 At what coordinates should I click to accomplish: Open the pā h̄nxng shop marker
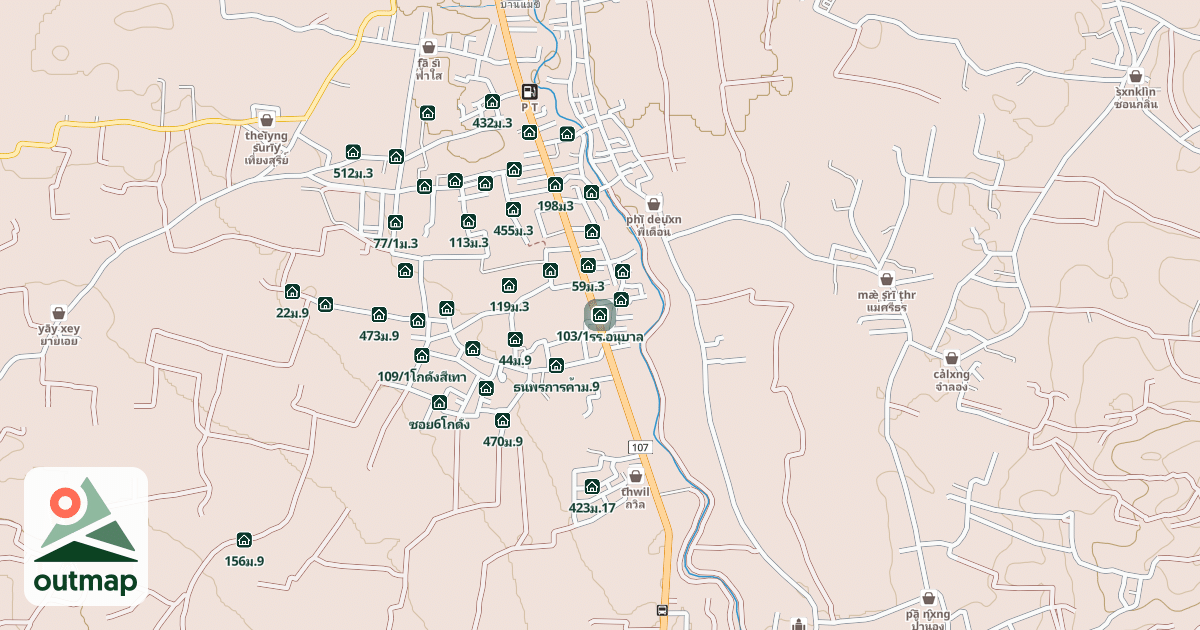click(x=928, y=598)
